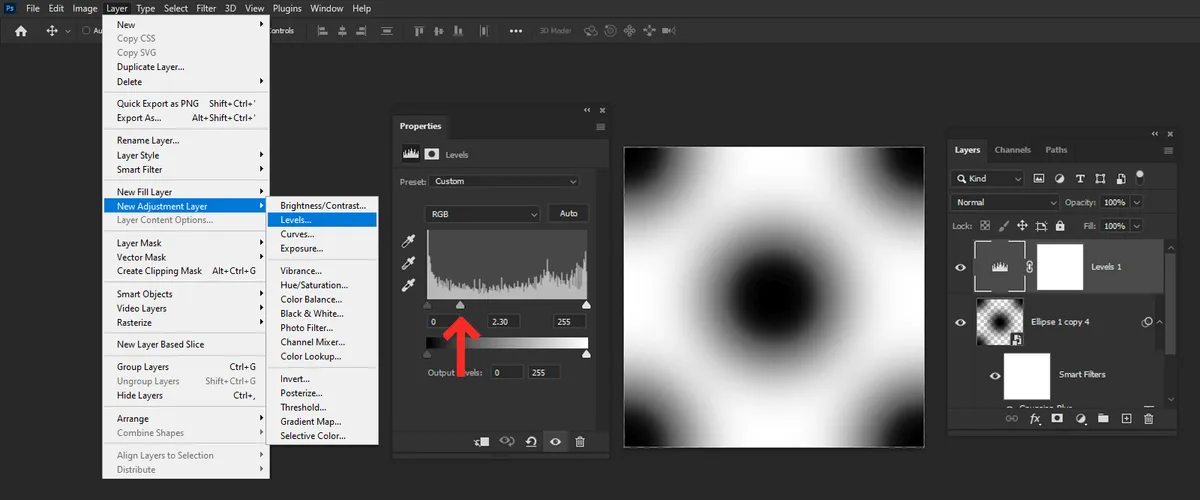Reset adjustment defaults in Properties panel
Viewport: 1200px width, 500px height.
(x=531, y=441)
